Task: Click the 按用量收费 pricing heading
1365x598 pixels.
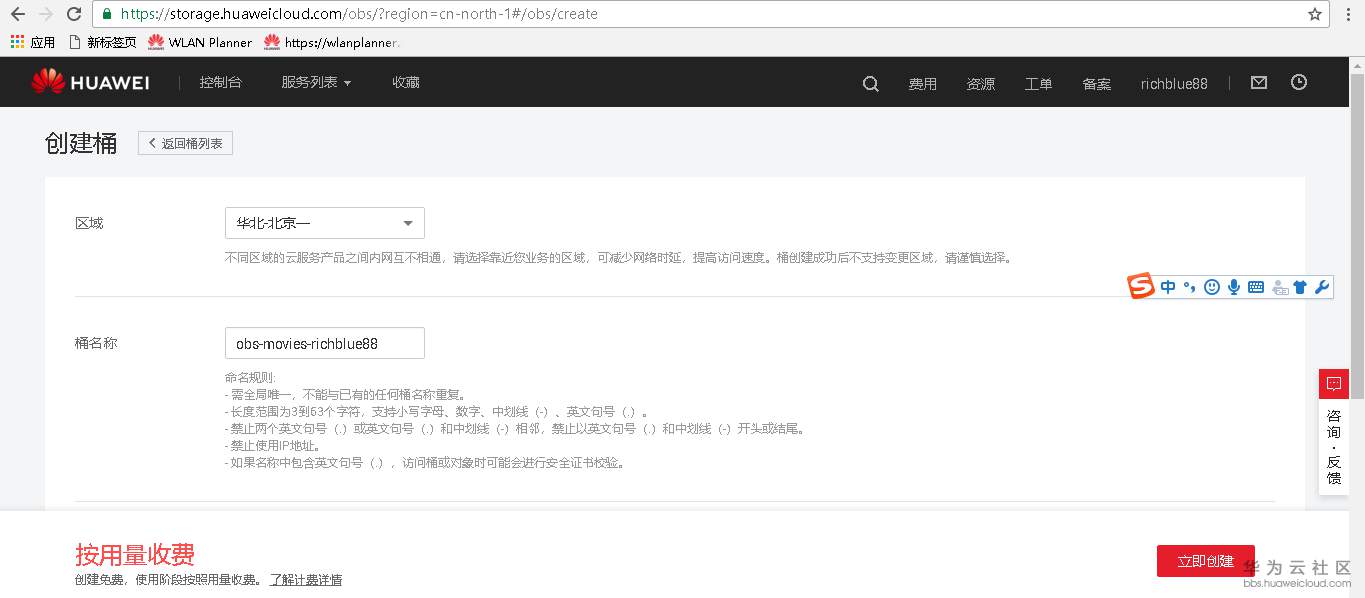Action: 135,554
